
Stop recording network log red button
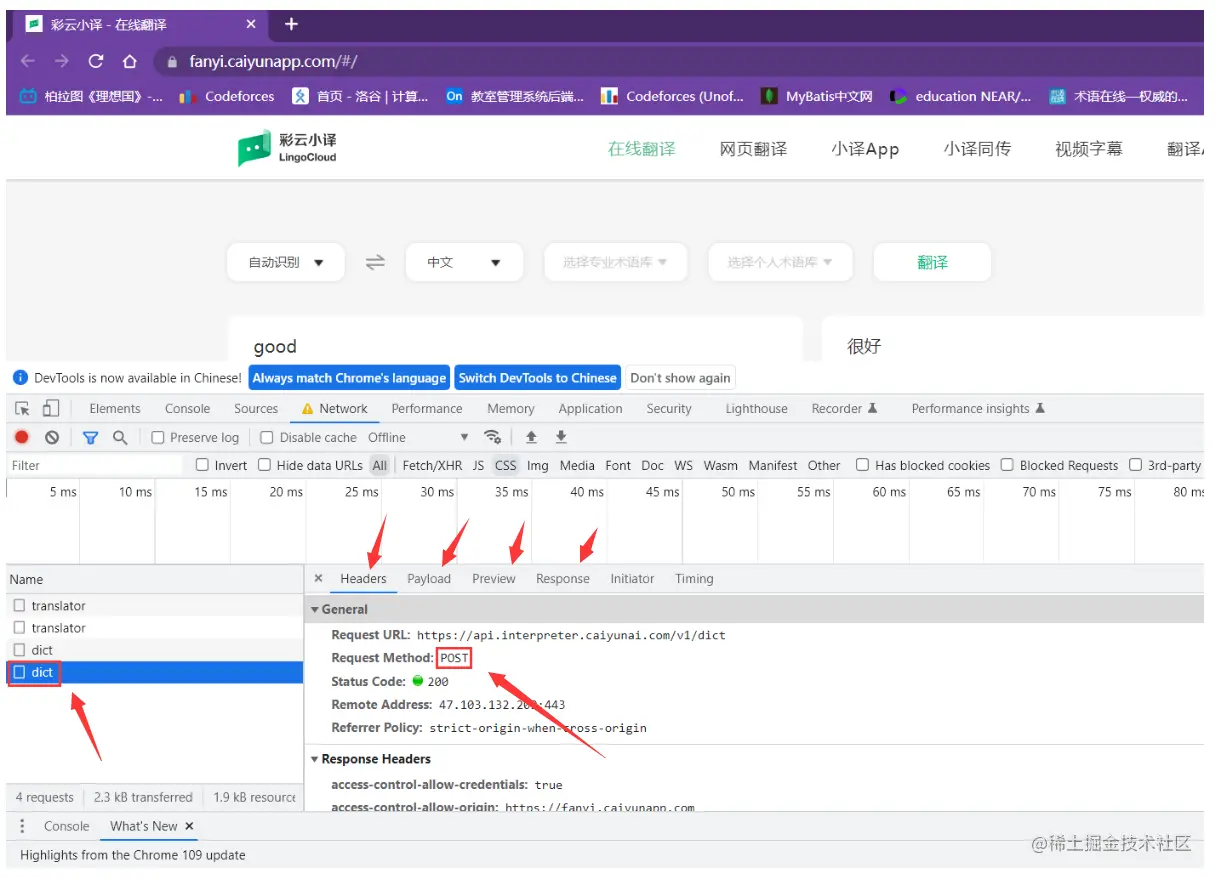[22, 437]
